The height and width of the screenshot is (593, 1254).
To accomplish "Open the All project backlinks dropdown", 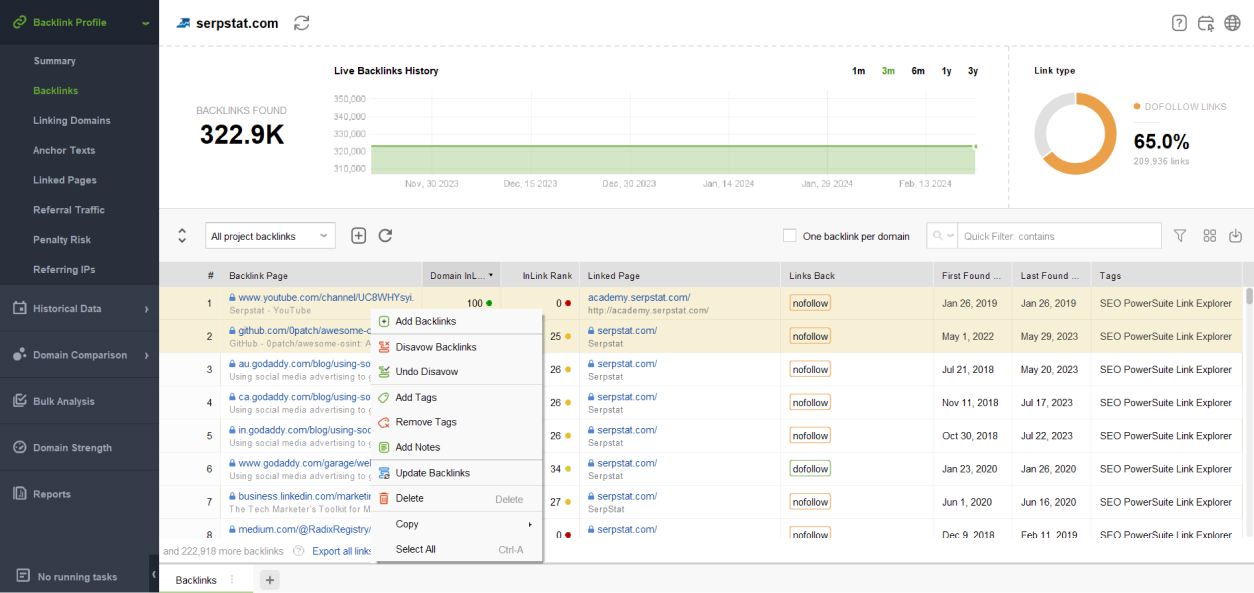I will (270, 236).
